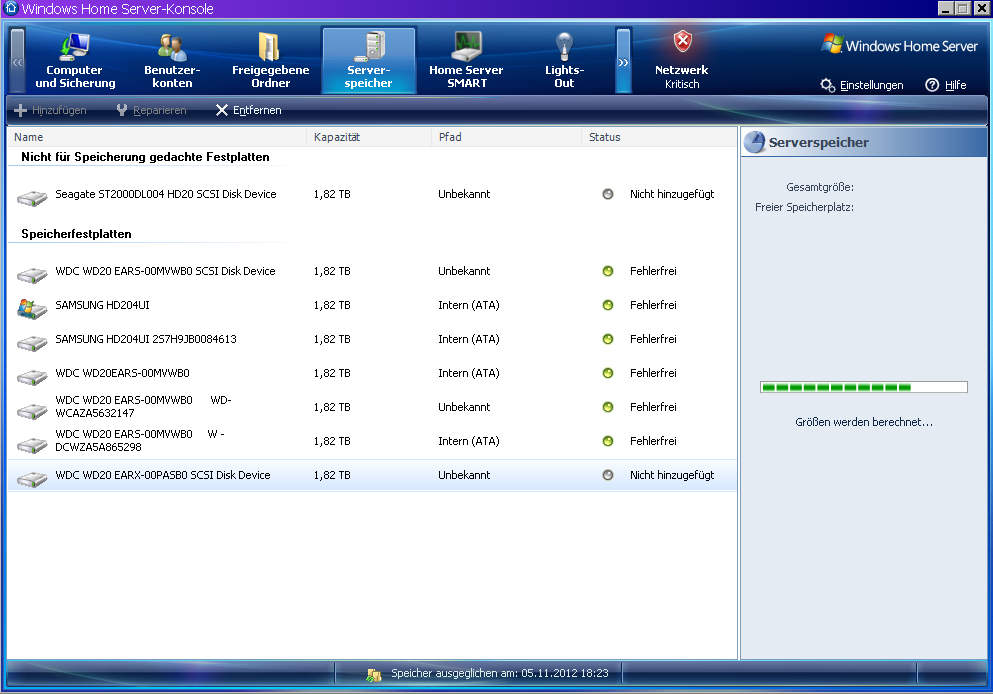Sort by the Status column header

coord(659,137)
